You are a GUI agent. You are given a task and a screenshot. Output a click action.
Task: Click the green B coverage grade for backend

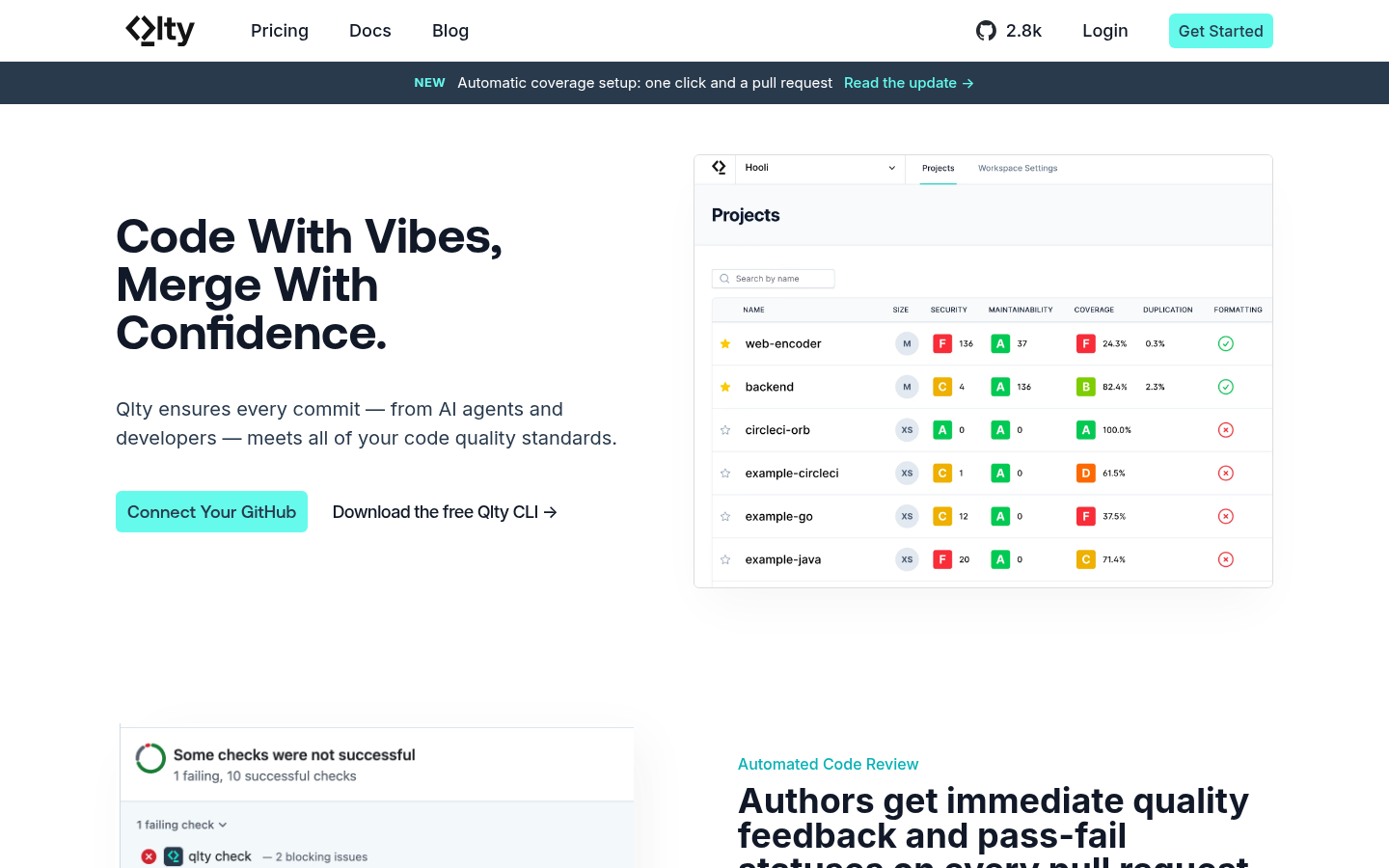pos(1086,387)
